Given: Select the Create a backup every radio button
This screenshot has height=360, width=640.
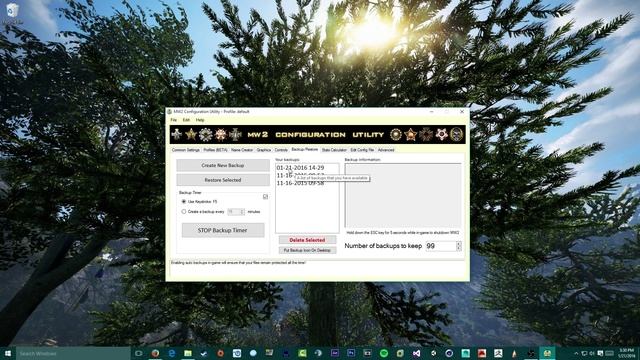Looking at the screenshot, I should click(184, 212).
